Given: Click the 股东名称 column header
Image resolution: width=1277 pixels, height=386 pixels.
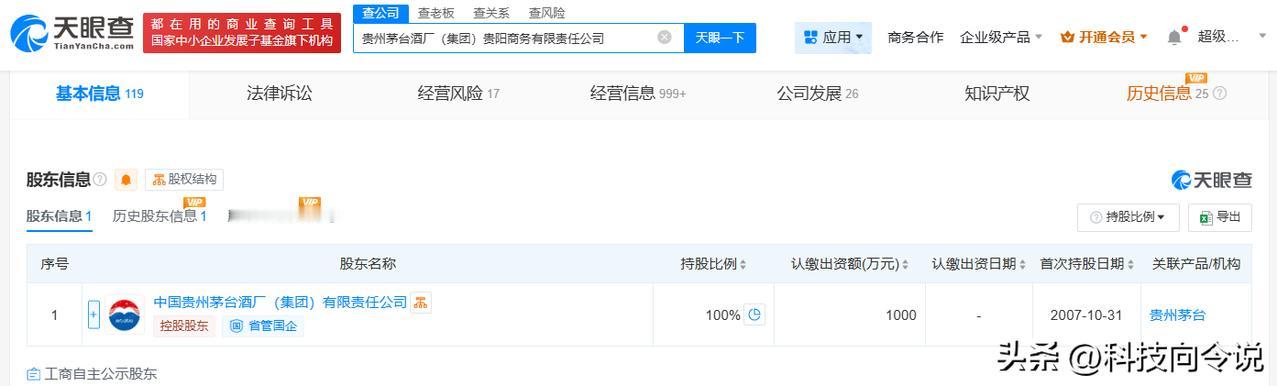Looking at the screenshot, I should click(368, 264).
